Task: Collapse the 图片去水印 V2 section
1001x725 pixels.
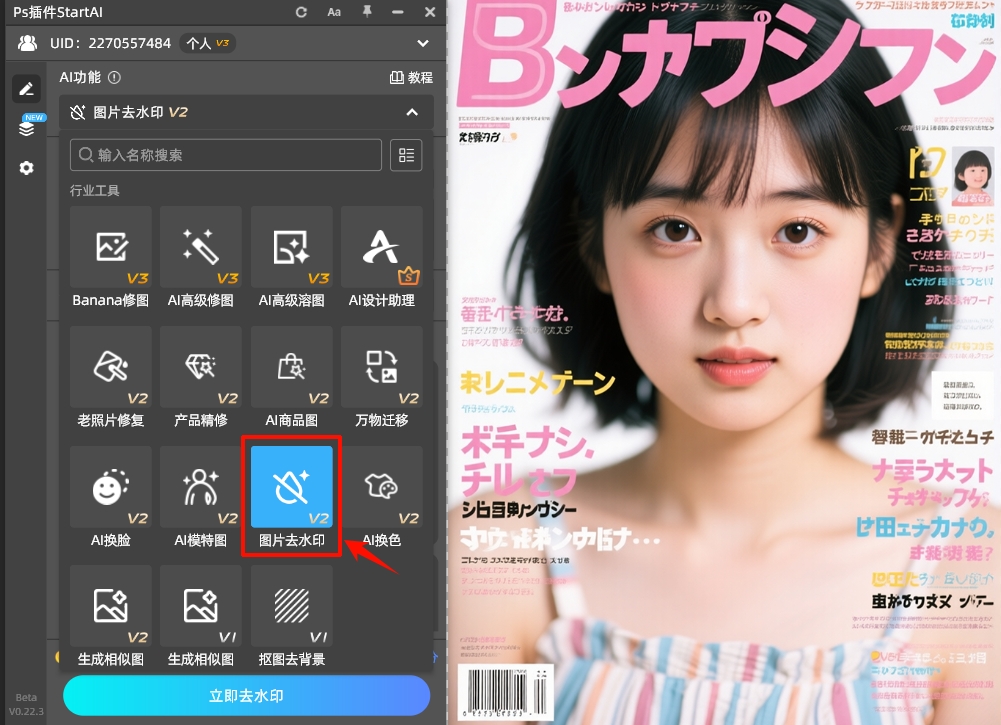Action: (410, 112)
